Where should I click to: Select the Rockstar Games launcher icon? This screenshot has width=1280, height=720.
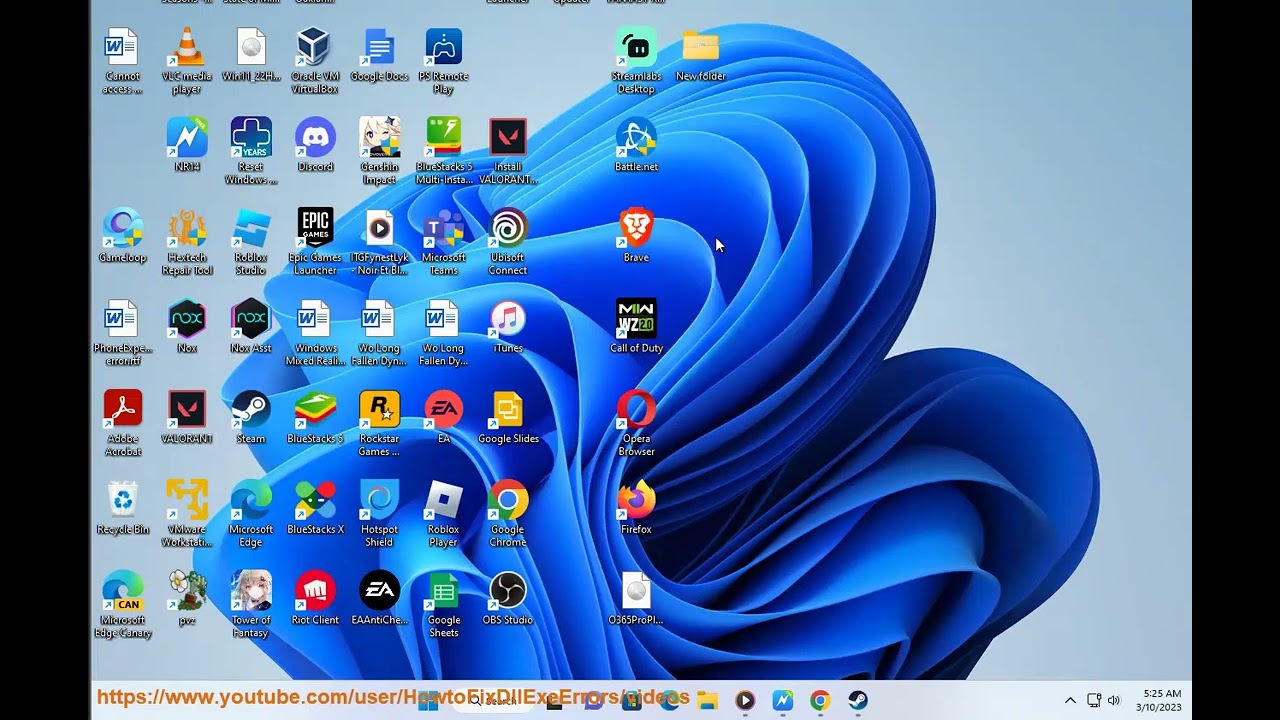379,424
